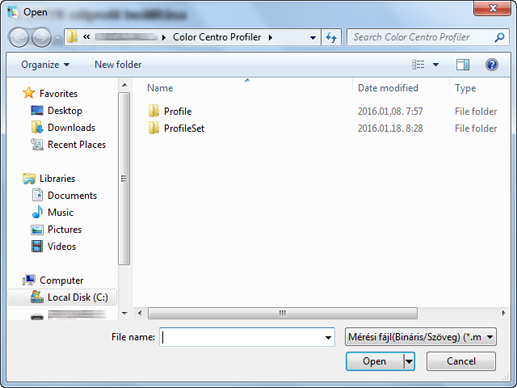Screen dimensions: 517x388
Task: Click the Color Centro Profiler breadcrumb
Action: pos(217,37)
